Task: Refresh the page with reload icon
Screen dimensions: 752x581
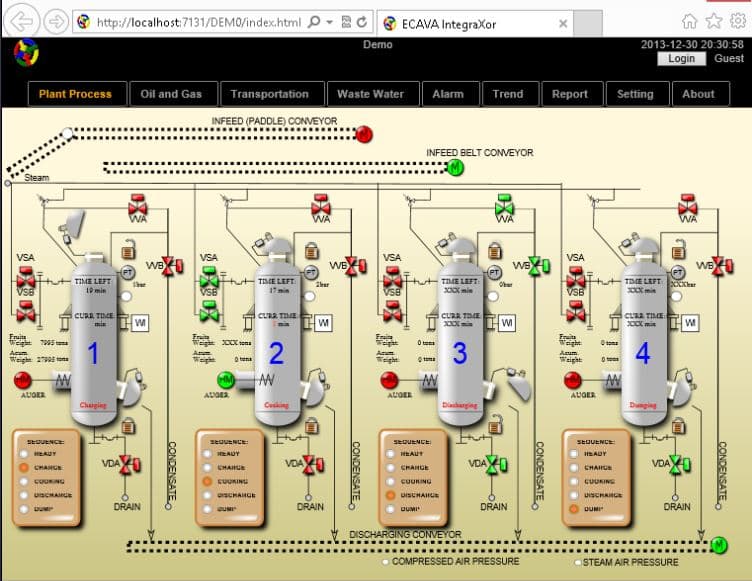Action: tap(362, 22)
